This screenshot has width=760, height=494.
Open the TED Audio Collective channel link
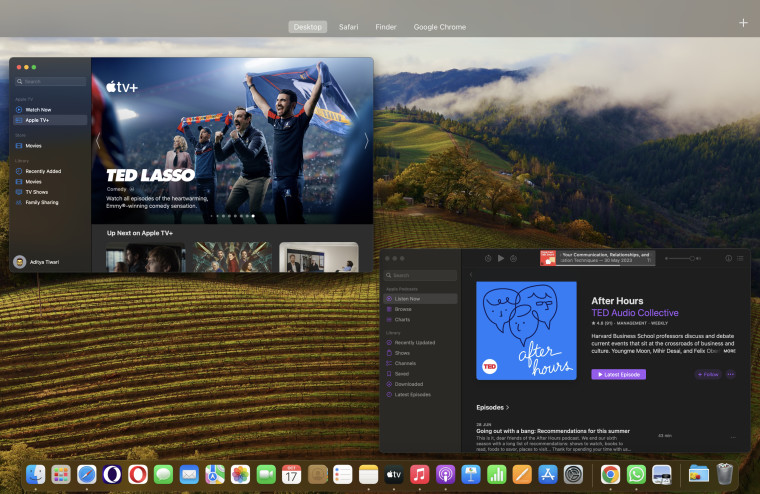coord(634,313)
